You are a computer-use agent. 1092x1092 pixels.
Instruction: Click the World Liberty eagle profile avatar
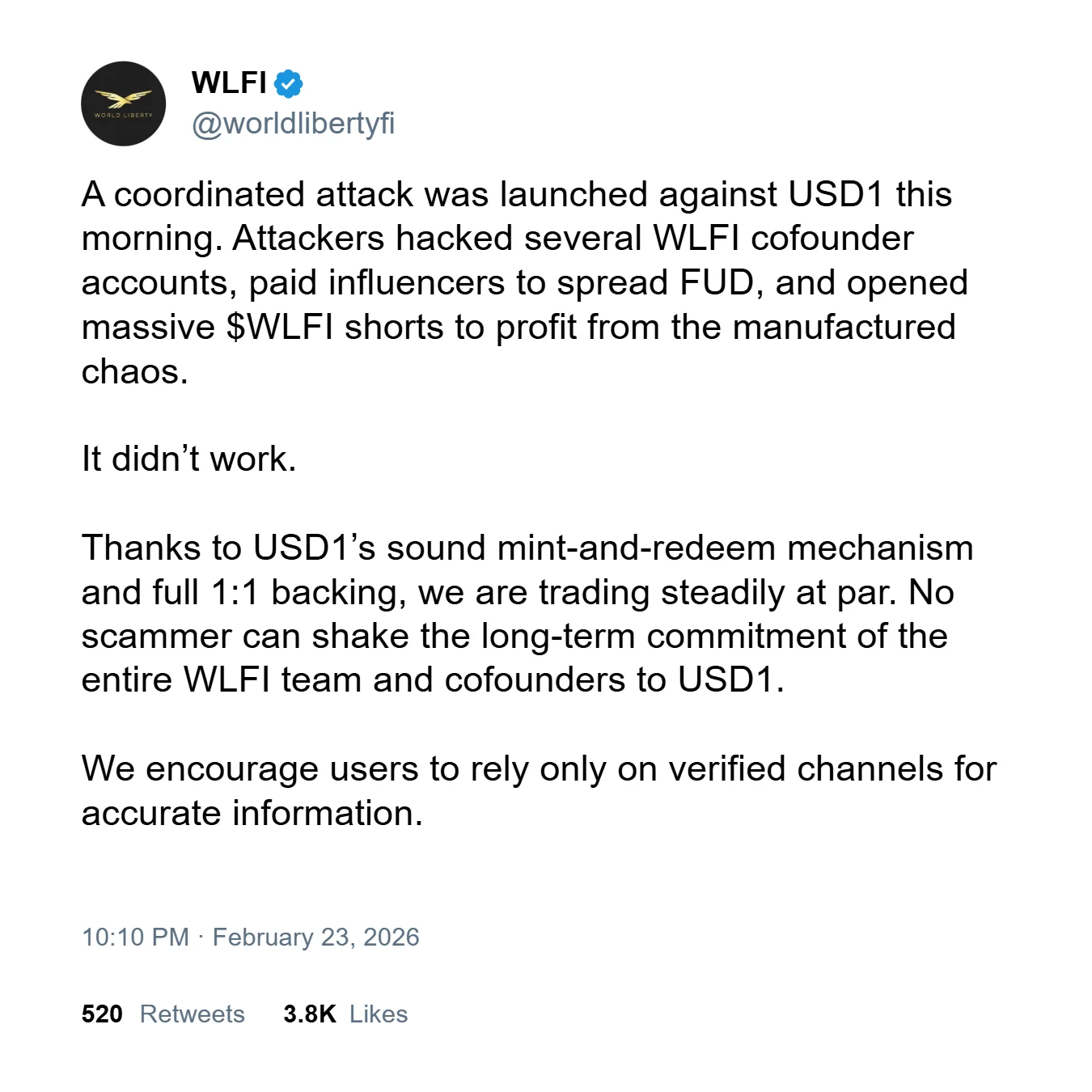point(123,104)
